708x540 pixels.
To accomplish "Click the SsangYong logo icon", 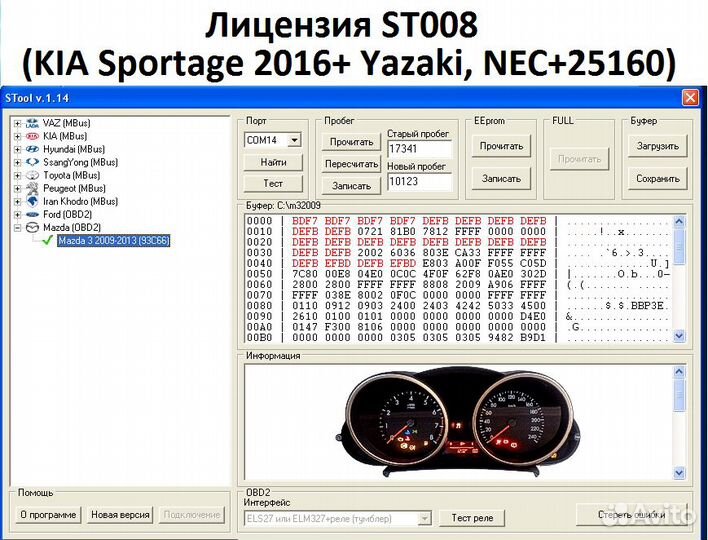I will click(32, 162).
